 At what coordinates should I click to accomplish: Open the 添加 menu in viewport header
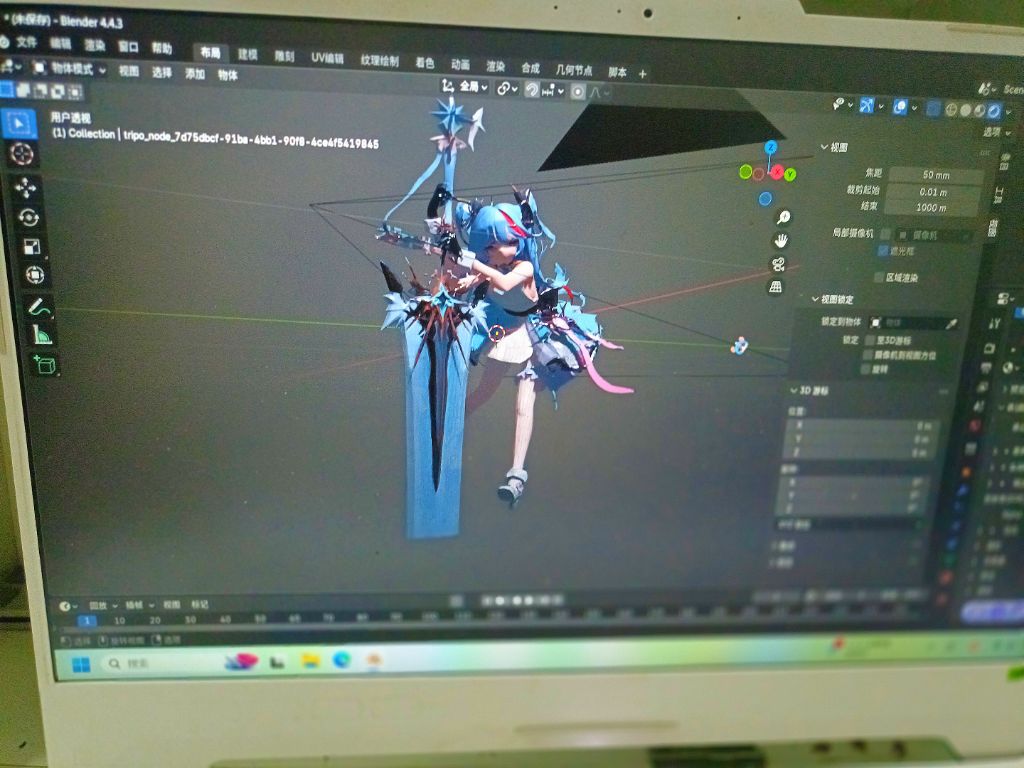pos(194,73)
